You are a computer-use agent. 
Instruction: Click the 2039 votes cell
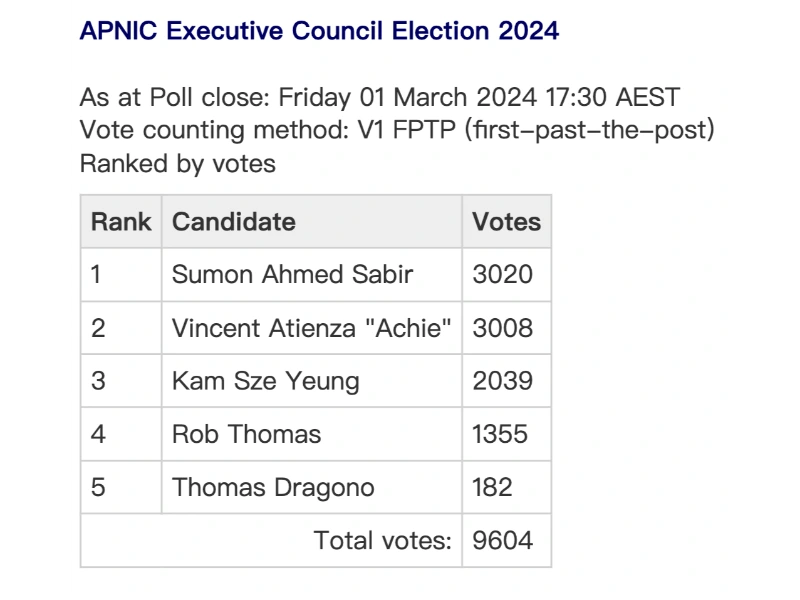(x=502, y=381)
